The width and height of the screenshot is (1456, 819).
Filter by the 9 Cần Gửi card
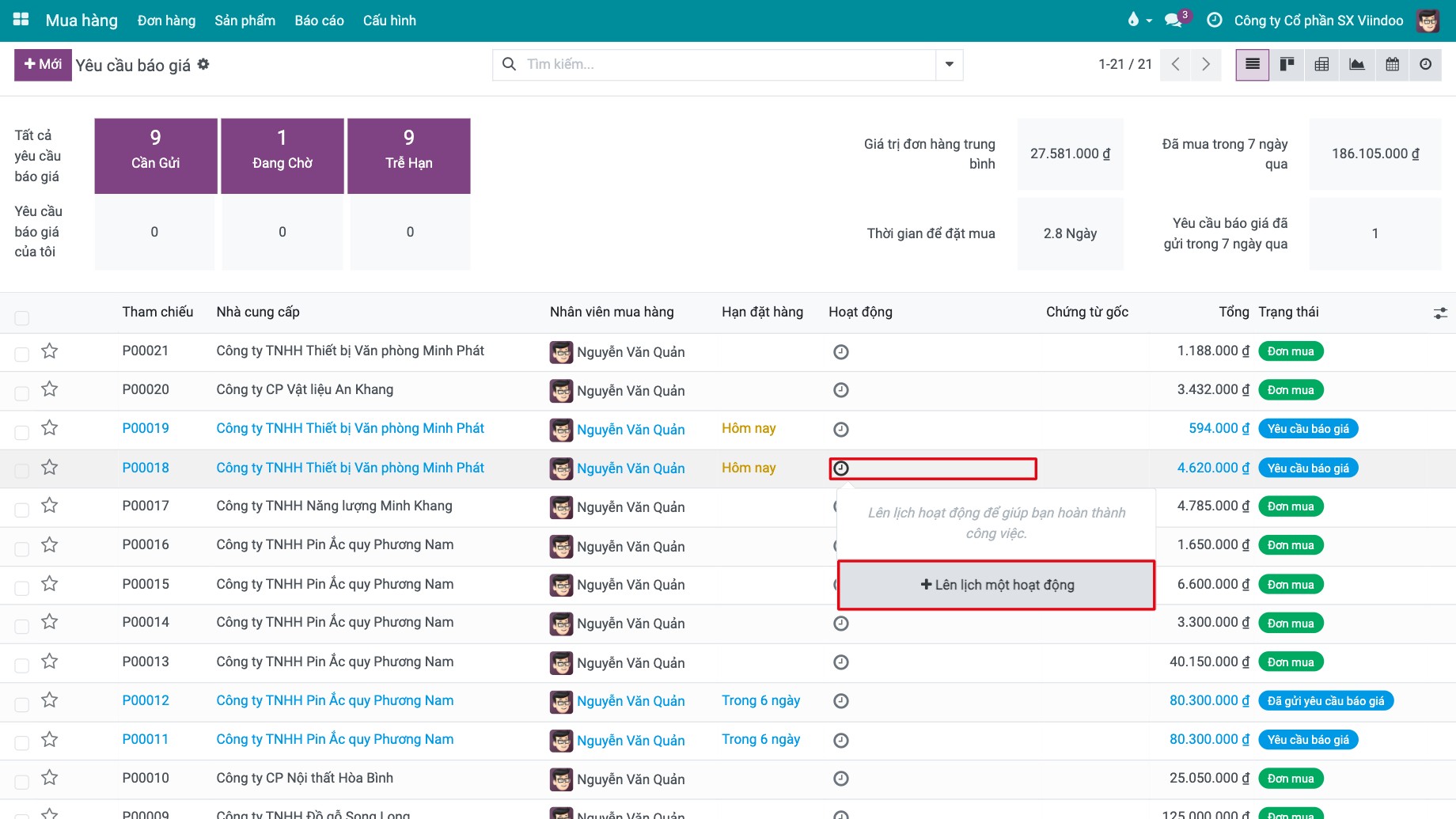[x=156, y=156]
